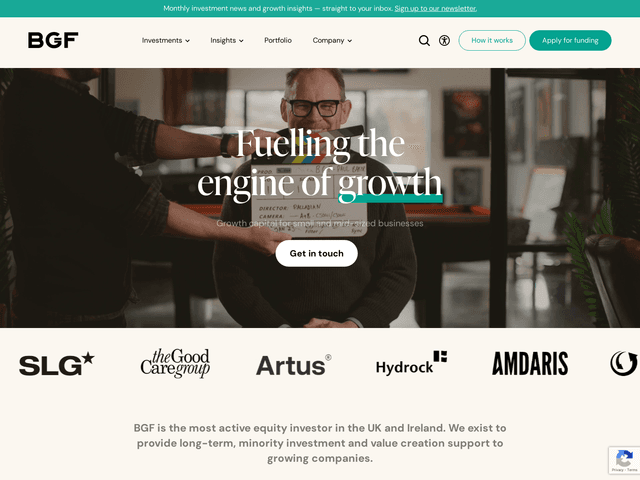Click the reCAPTCHA badge icon
640x480 pixels.
(x=624, y=458)
